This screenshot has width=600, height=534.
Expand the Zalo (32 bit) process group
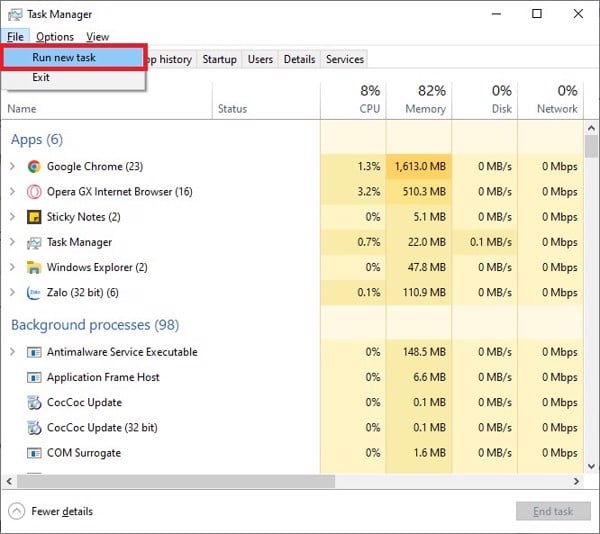click(13, 293)
